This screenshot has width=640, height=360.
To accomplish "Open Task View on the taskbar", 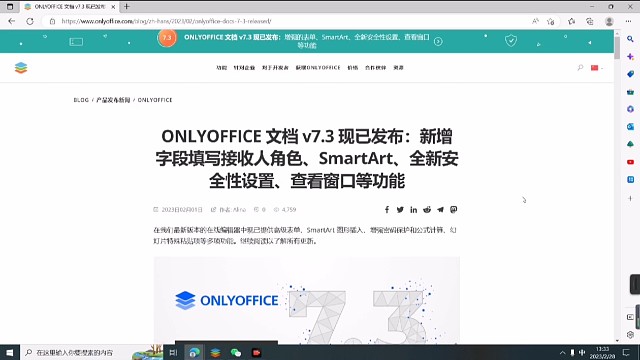I will [x=173, y=352].
